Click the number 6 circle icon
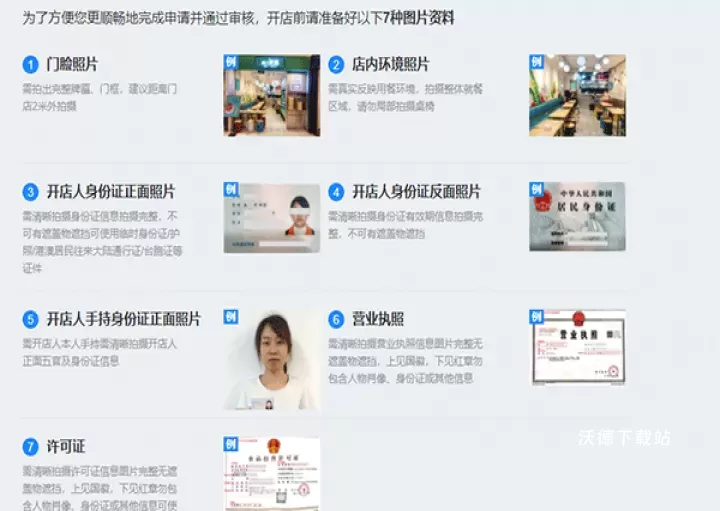The width and height of the screenshot is (720, 511). 336,319
